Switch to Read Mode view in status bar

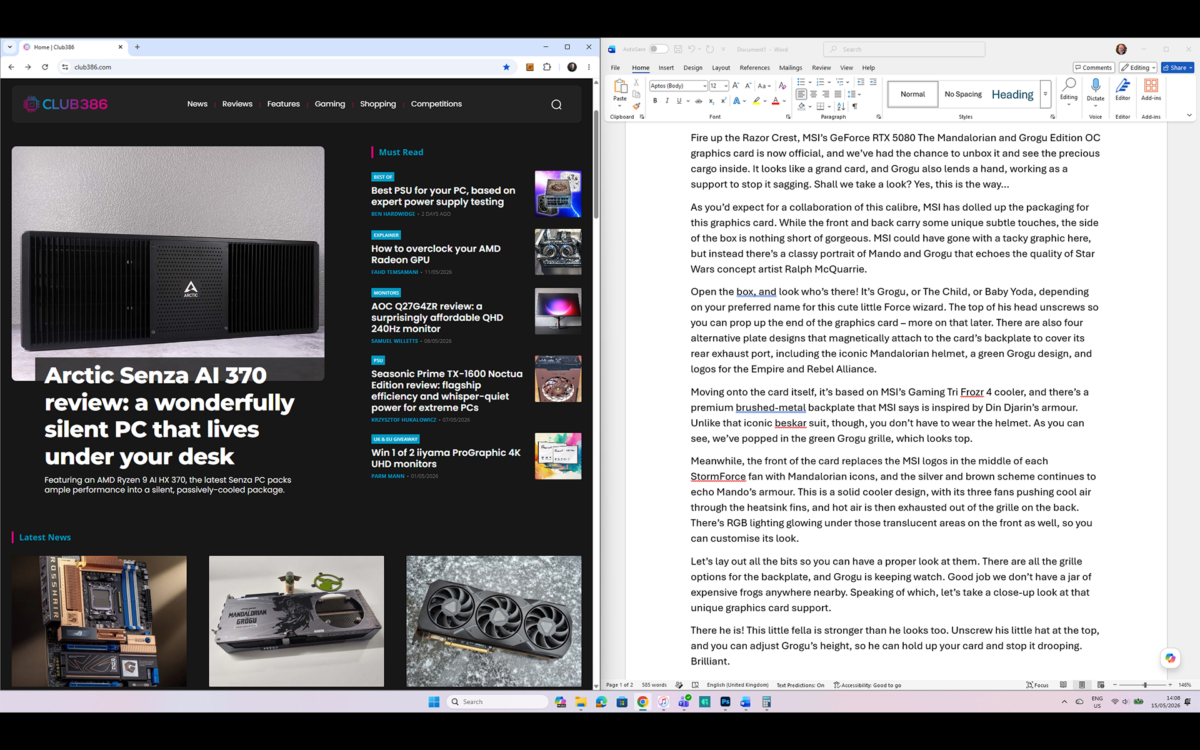click(x=1063, y=685)
